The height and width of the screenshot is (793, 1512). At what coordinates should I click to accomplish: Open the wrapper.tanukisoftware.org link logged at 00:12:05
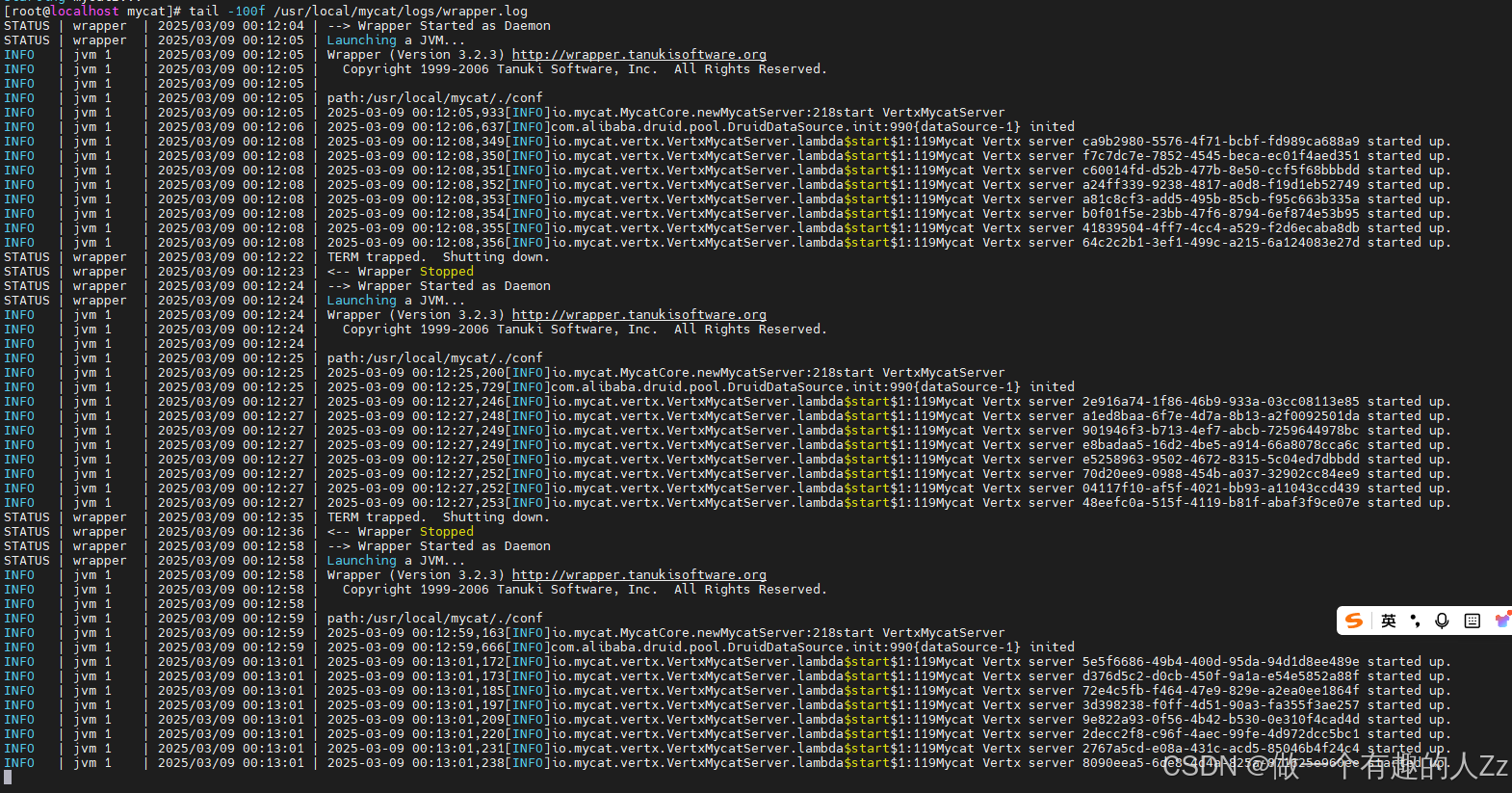(639, 55)
